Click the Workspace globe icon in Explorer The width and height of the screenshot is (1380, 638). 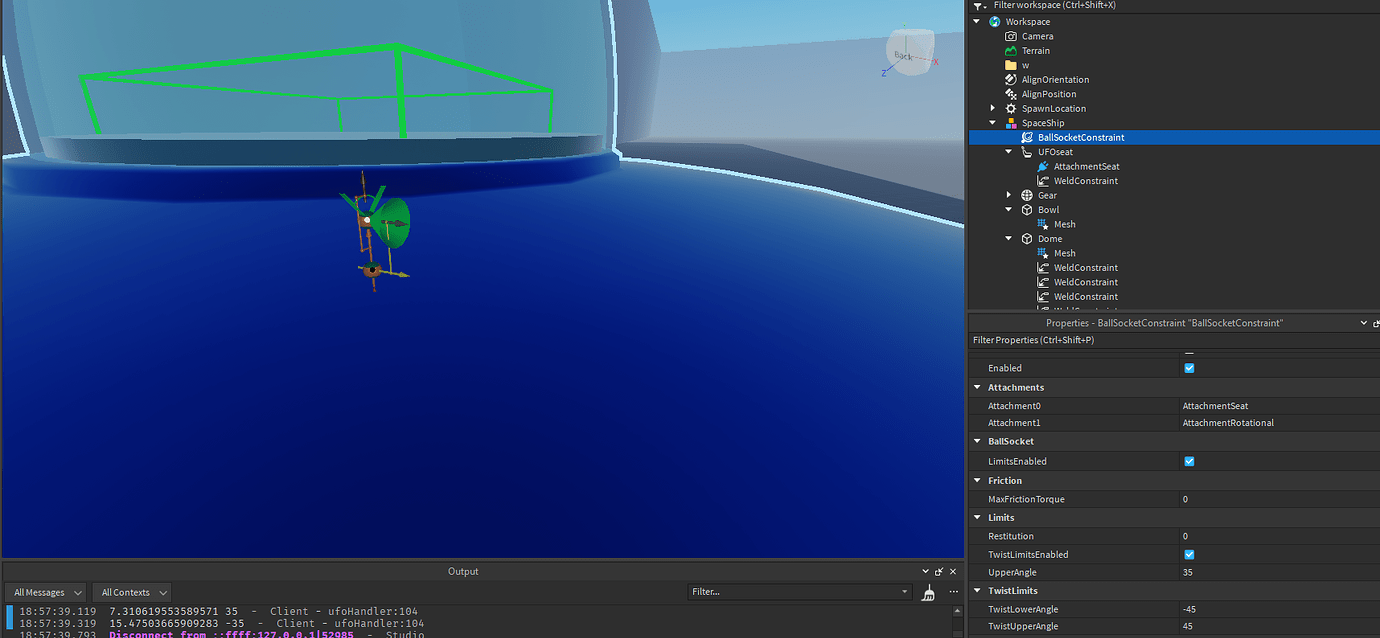[x=994, y=22]
